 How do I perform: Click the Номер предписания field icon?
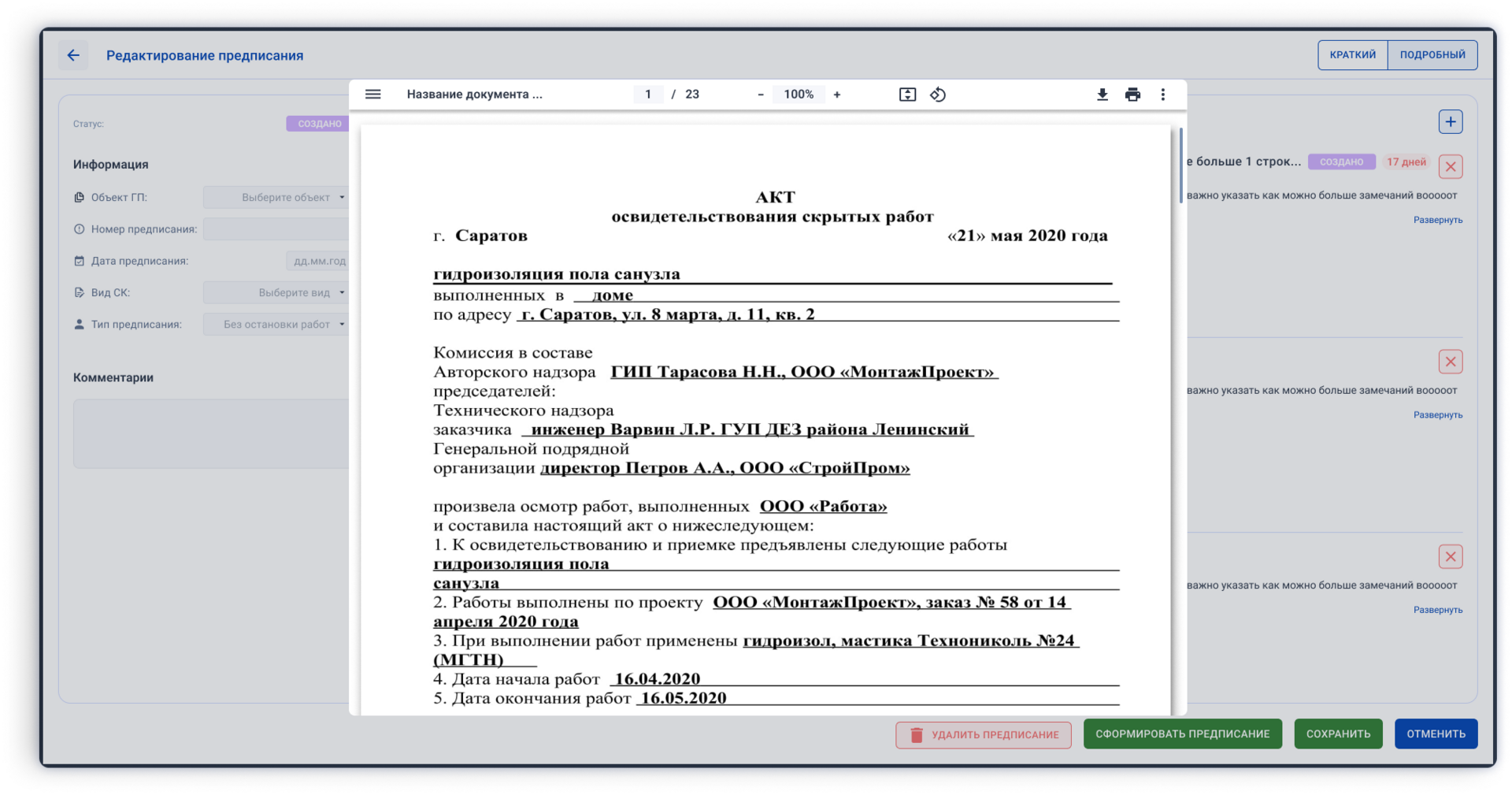79,229
